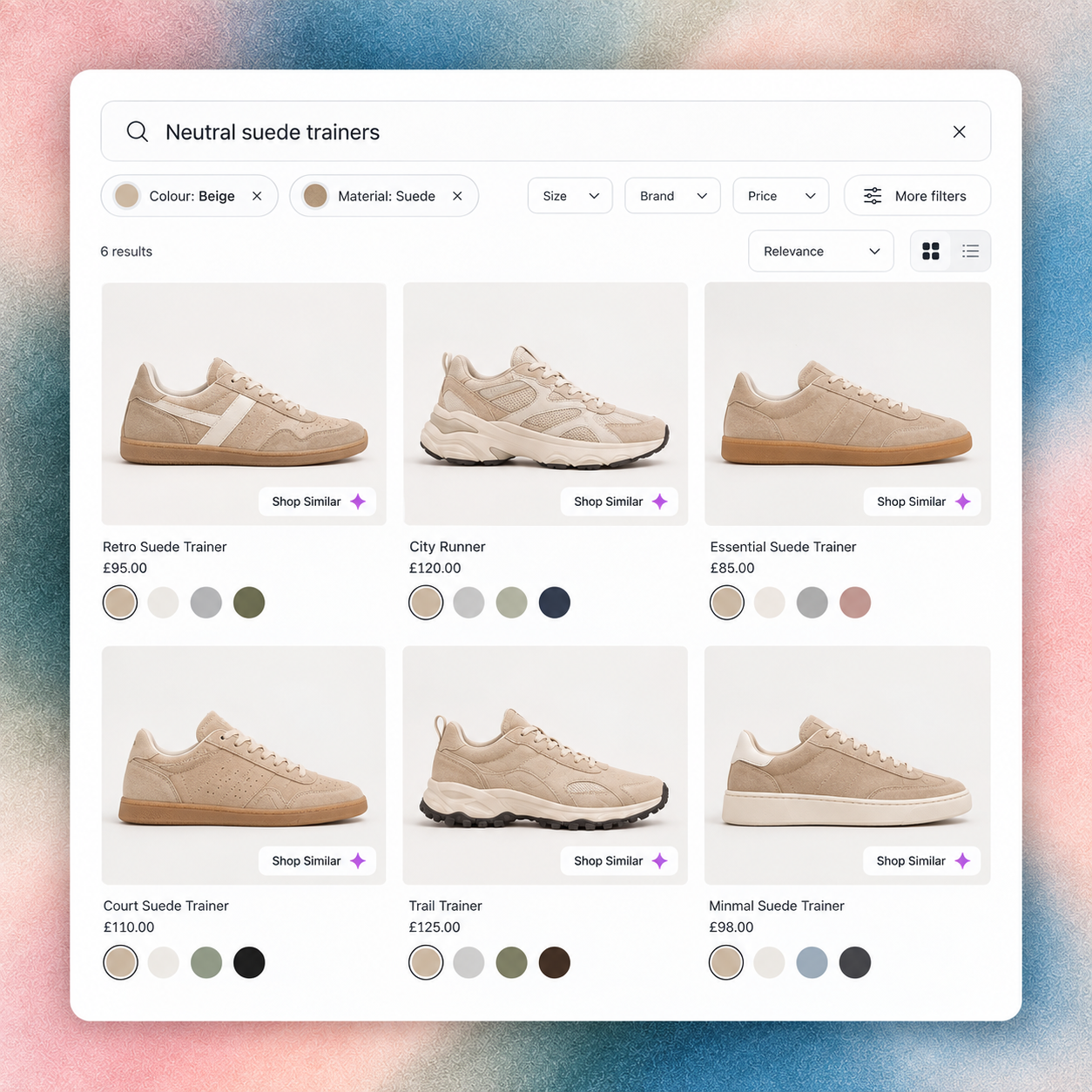Click Shop Similar on City Runner
This screenshot has height=1092, width=1092.
[x=619, y=502]
